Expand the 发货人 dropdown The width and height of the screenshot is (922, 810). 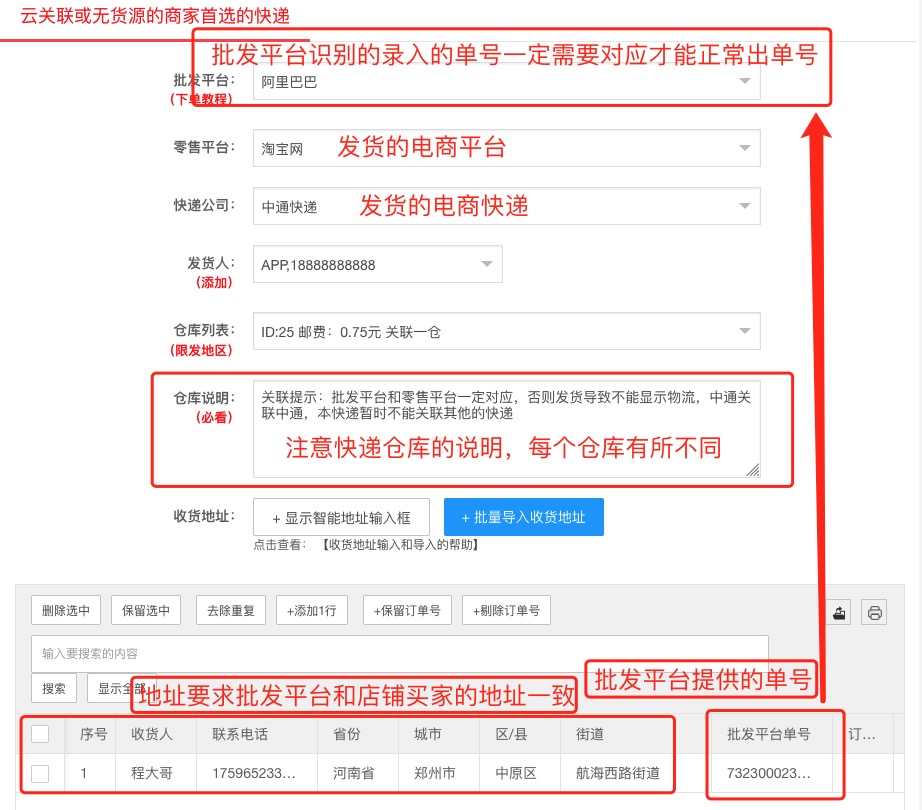[x=377, y=264]
